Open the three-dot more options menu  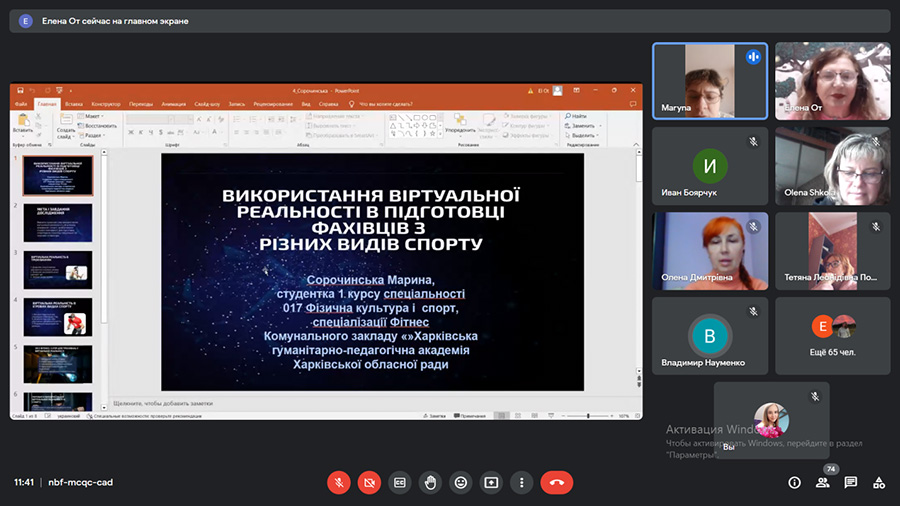(521, 482)
